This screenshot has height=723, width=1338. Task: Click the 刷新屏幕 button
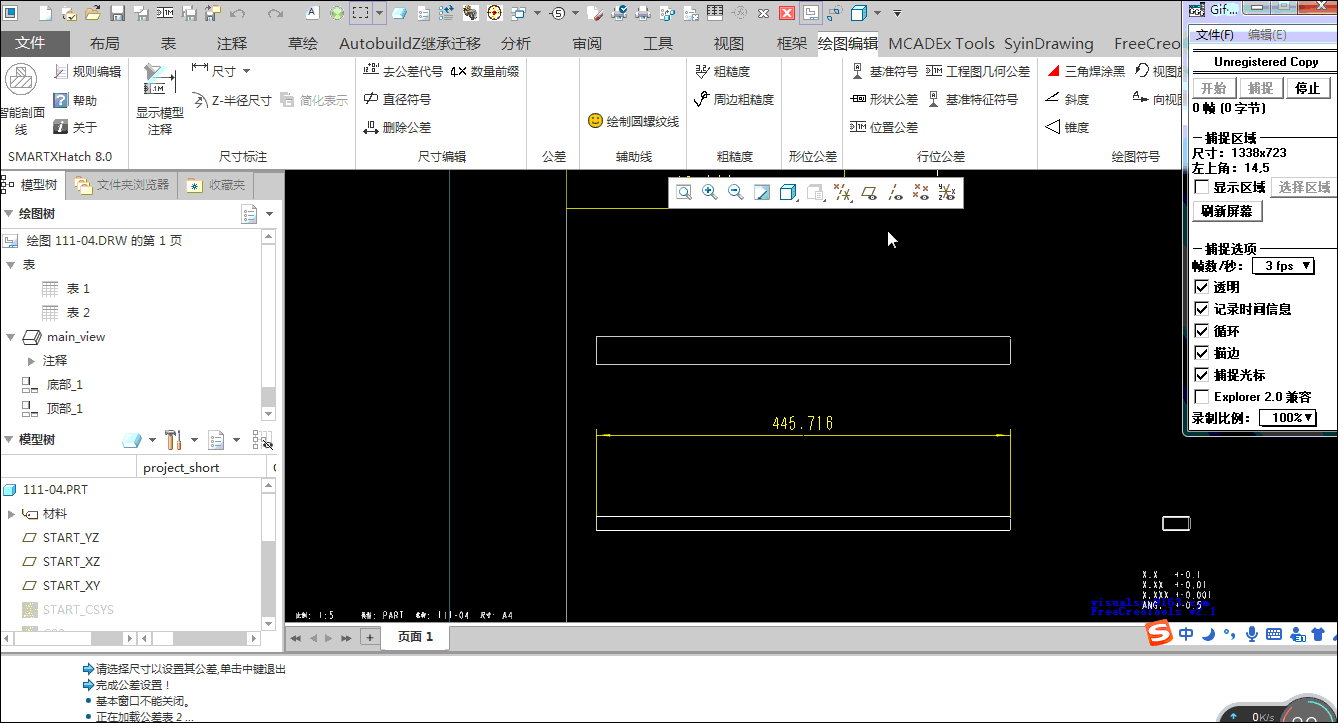[1228, 212]
